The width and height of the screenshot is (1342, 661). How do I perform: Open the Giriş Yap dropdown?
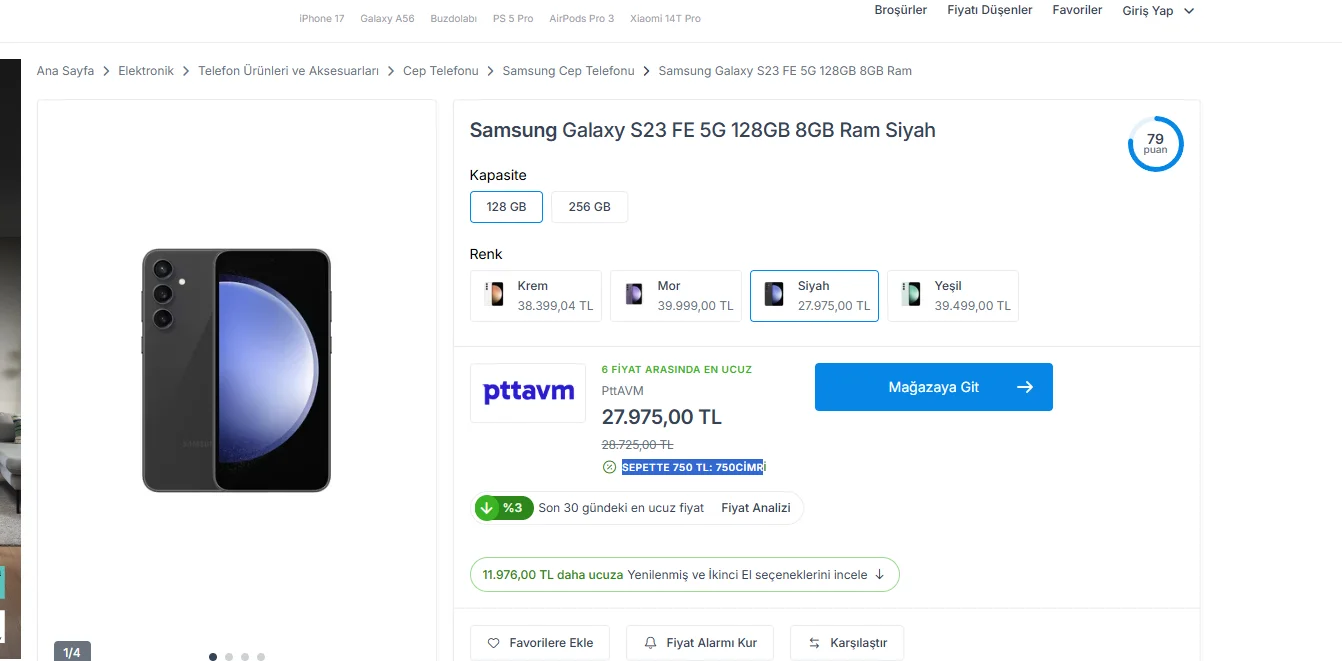pos(1158,11)
